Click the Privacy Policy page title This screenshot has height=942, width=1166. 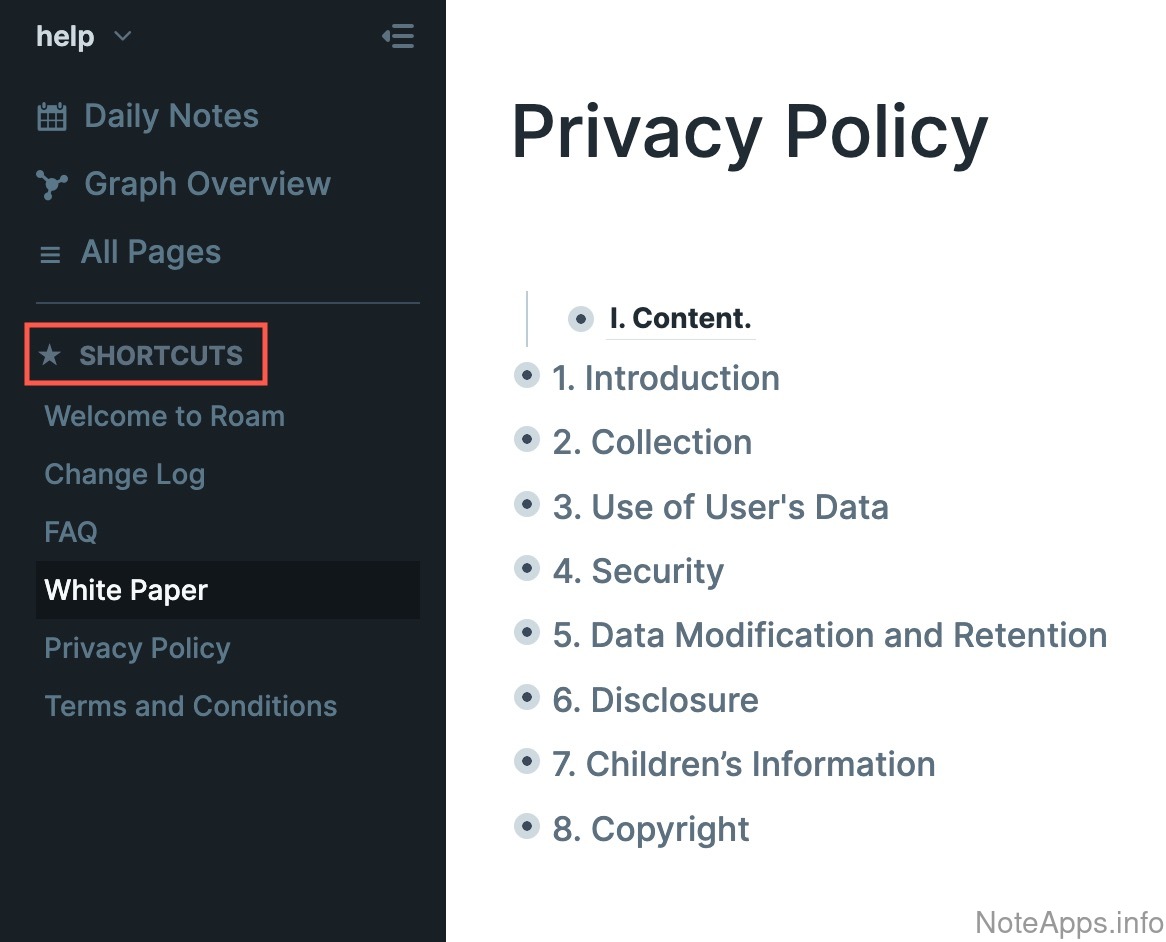coord(749,132)
